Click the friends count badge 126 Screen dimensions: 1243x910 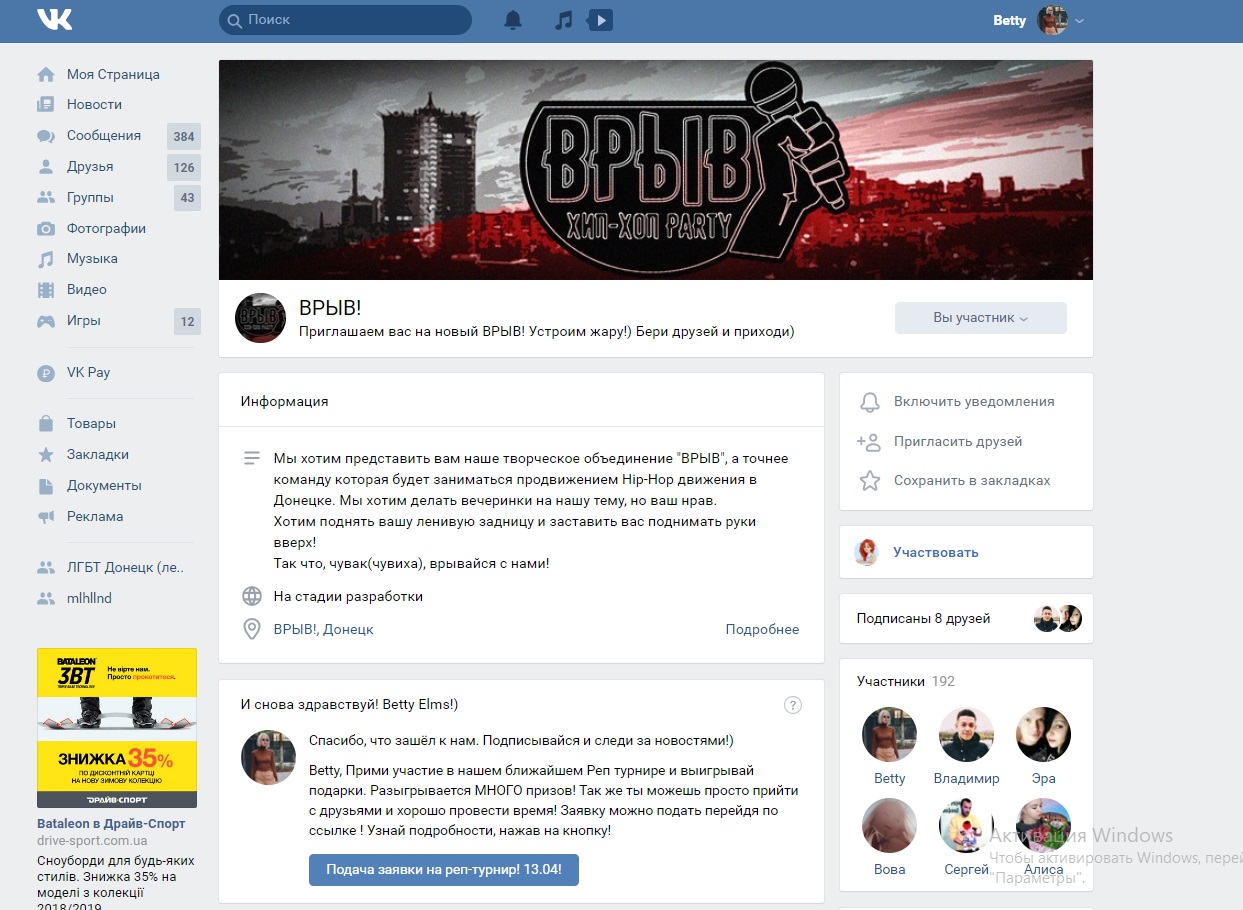[184, 167]
